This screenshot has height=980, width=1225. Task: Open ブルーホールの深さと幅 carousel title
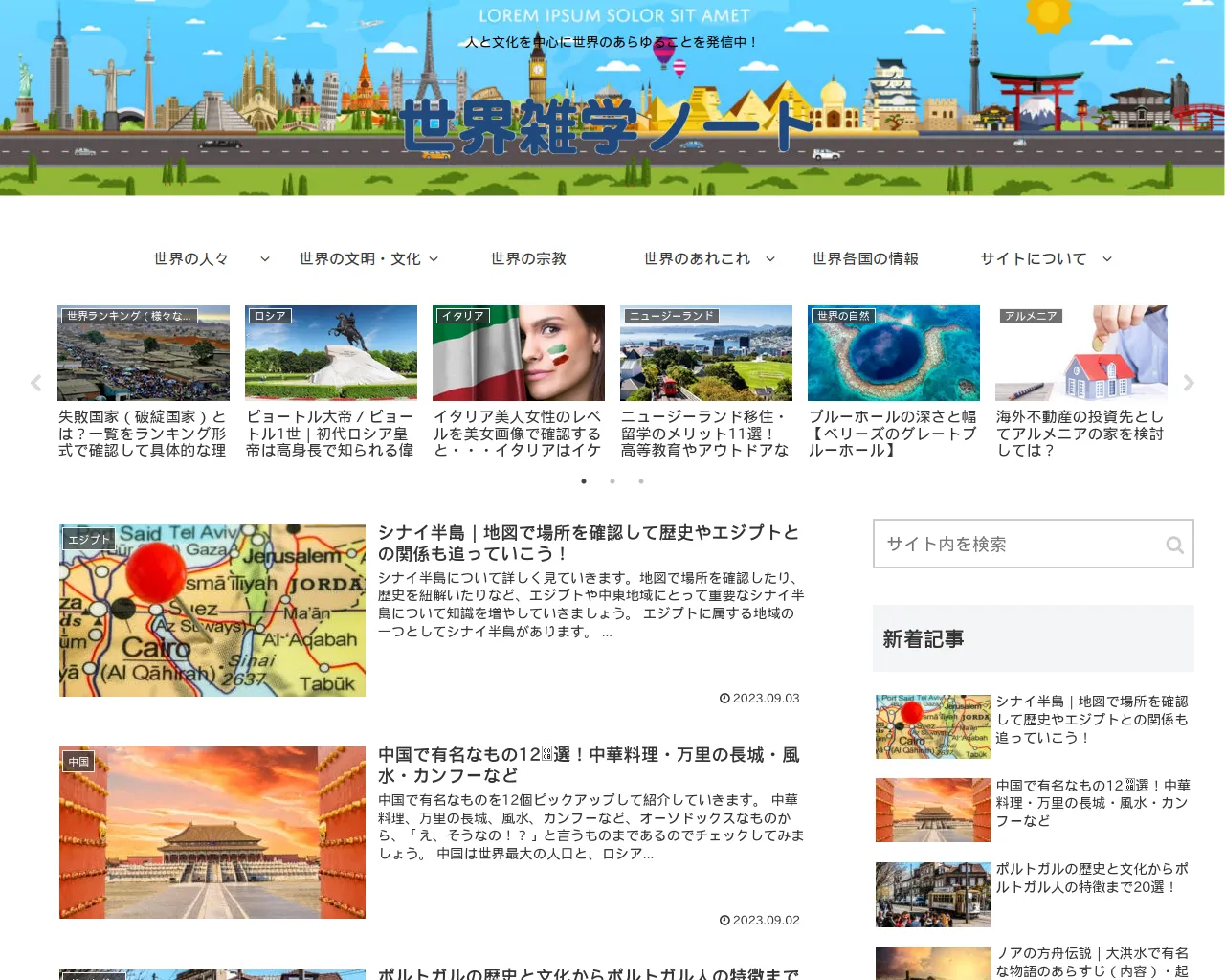tap(893, 434)
